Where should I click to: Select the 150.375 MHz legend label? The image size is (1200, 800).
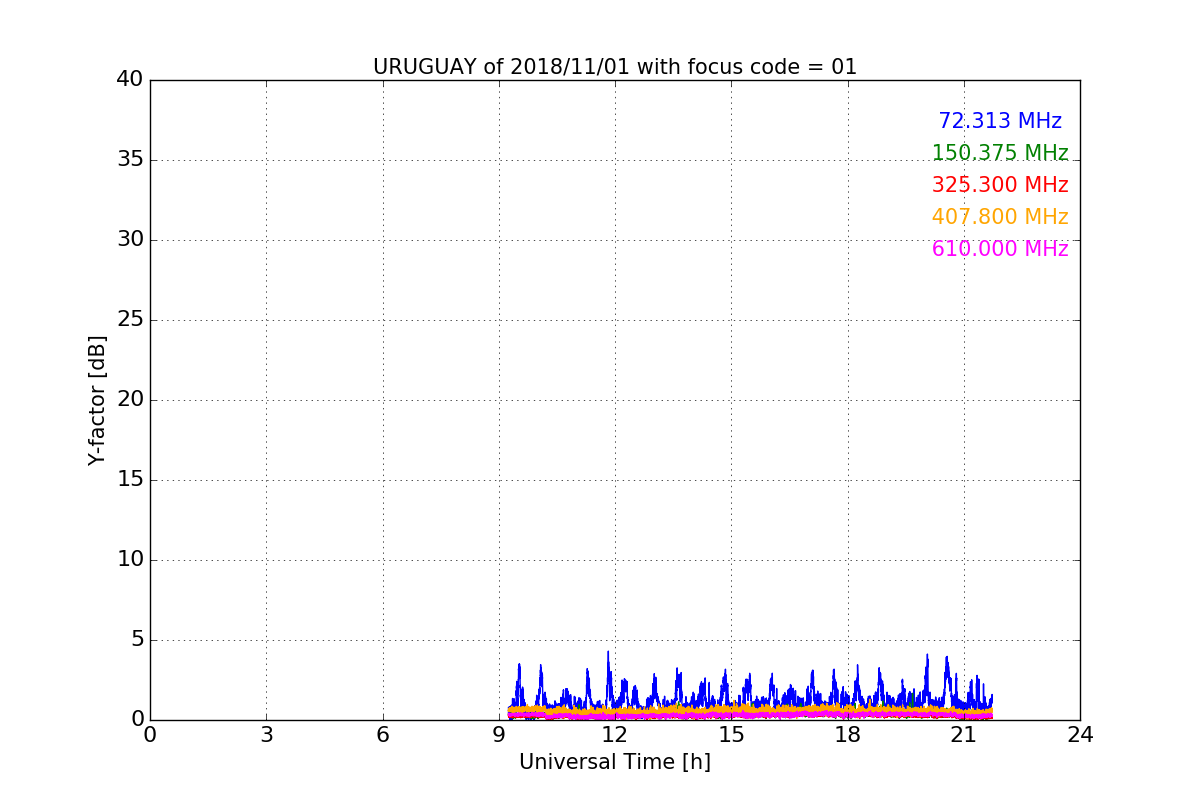(1000, 153)
